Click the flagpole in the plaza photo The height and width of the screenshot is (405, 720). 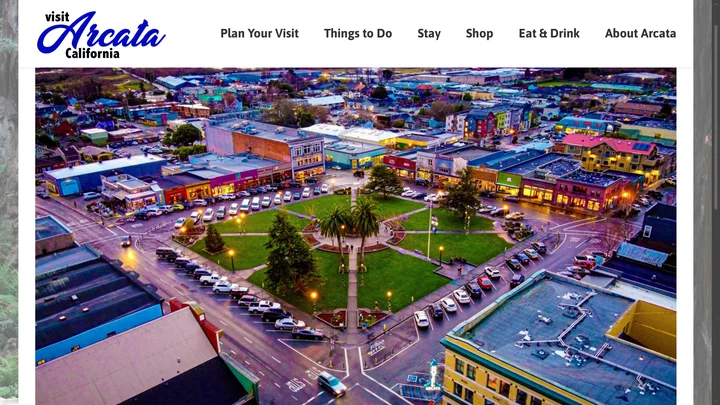(430, 230)
